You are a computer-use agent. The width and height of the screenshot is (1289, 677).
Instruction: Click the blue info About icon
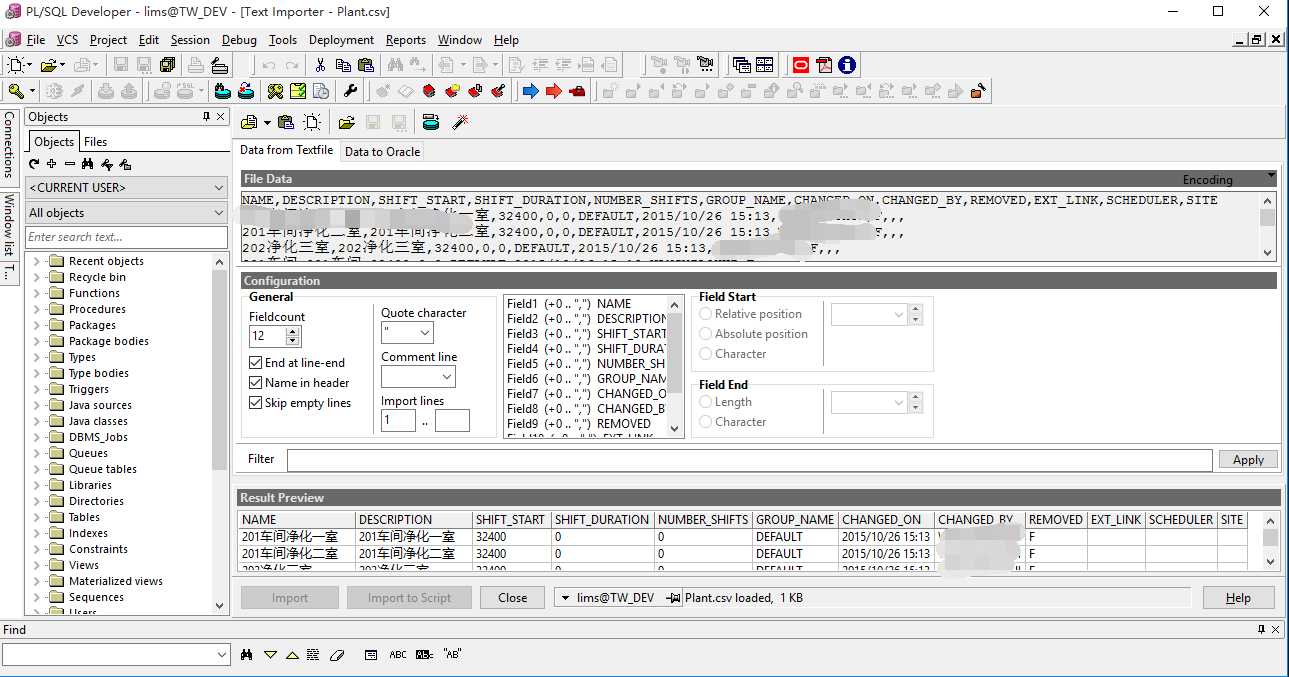(x=847, y=65)
